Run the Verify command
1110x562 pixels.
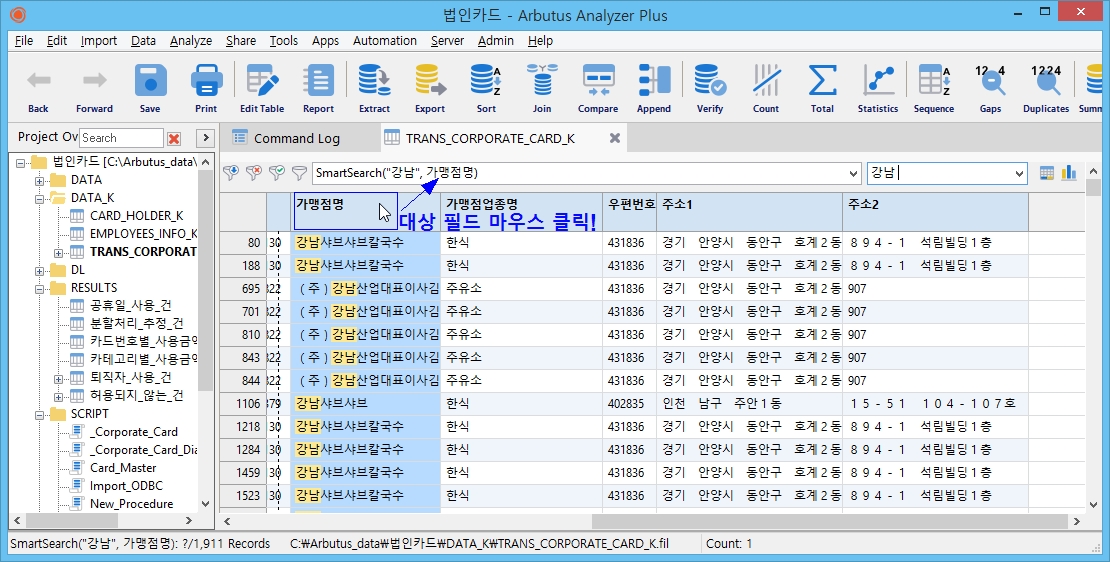point(709,88)
